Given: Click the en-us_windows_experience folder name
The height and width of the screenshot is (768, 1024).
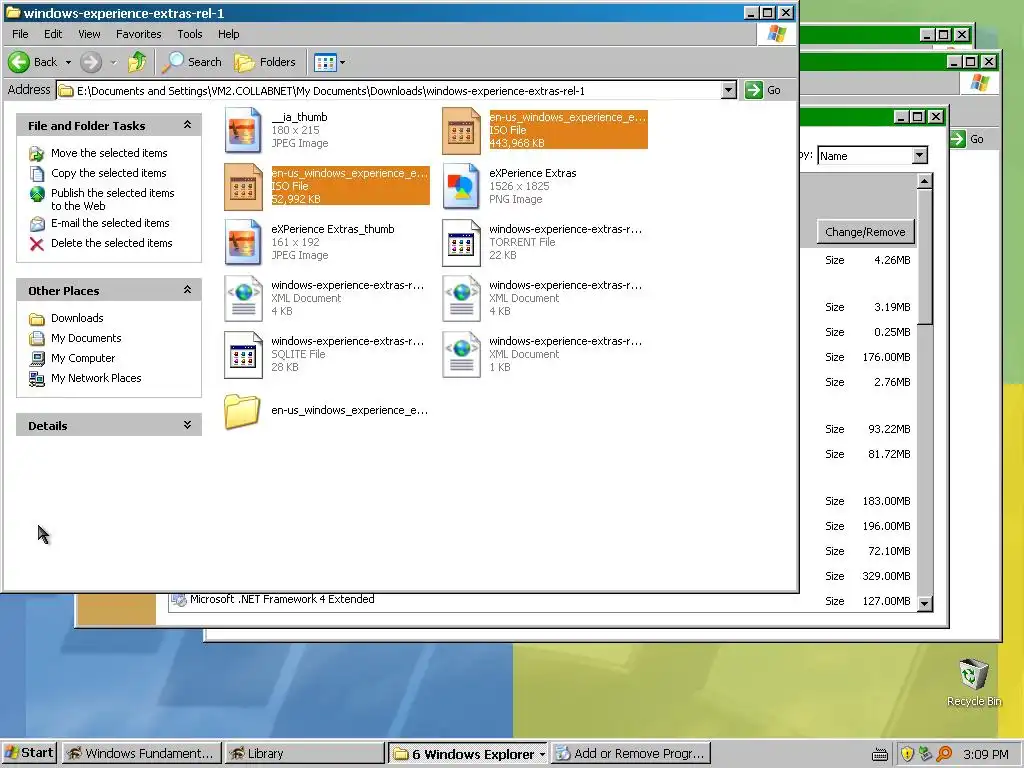Looking at the screenshot, I should tap(349, 410).
